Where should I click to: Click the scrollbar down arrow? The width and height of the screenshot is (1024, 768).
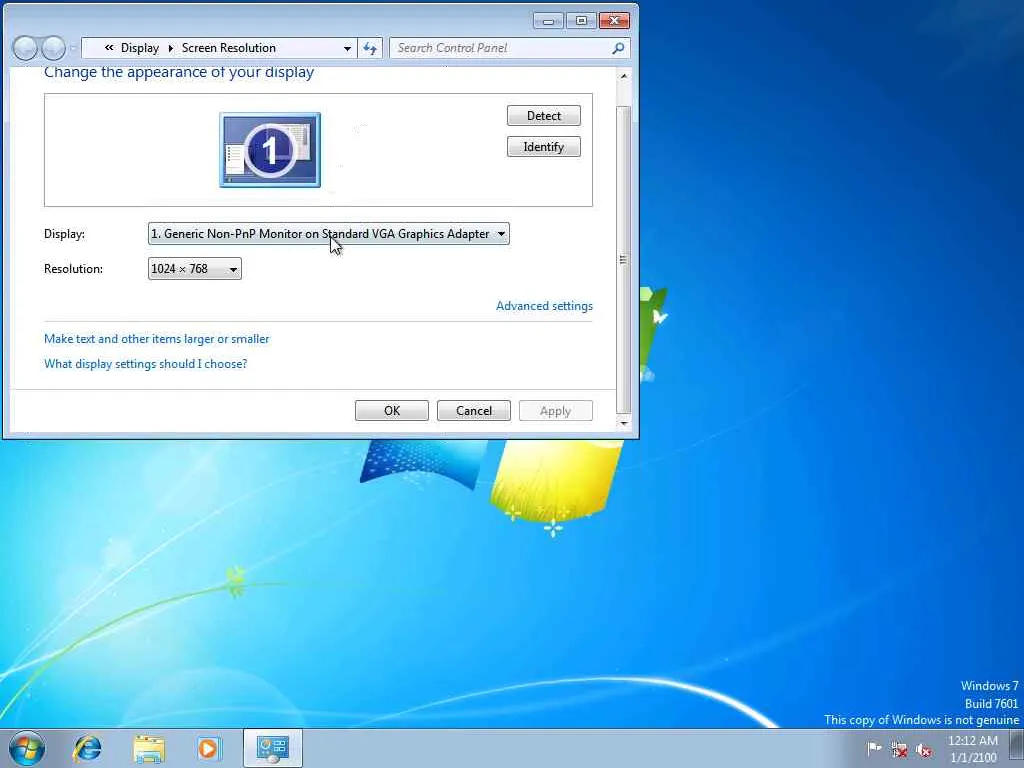tap(624, 423)
